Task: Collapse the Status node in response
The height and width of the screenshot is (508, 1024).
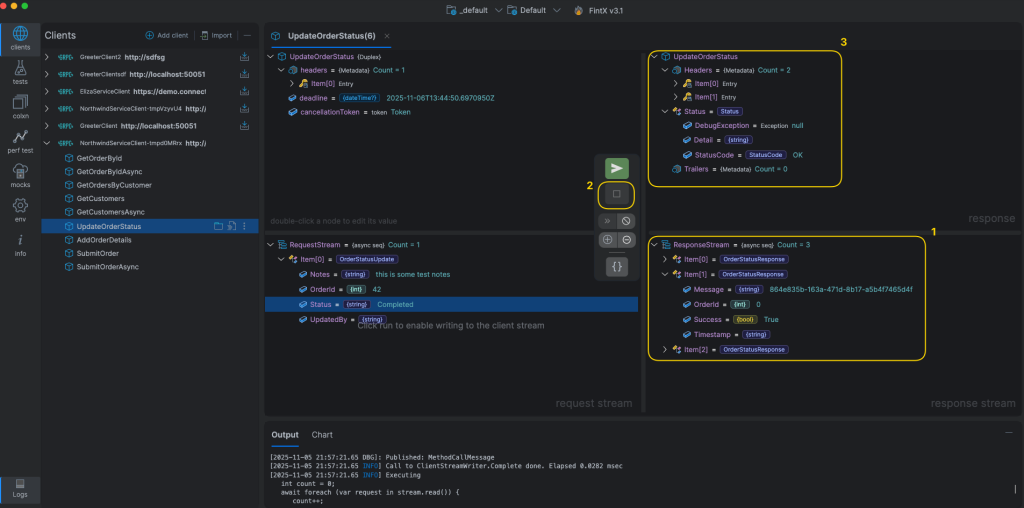Action: pyautogui.click(x=664, y=111)
